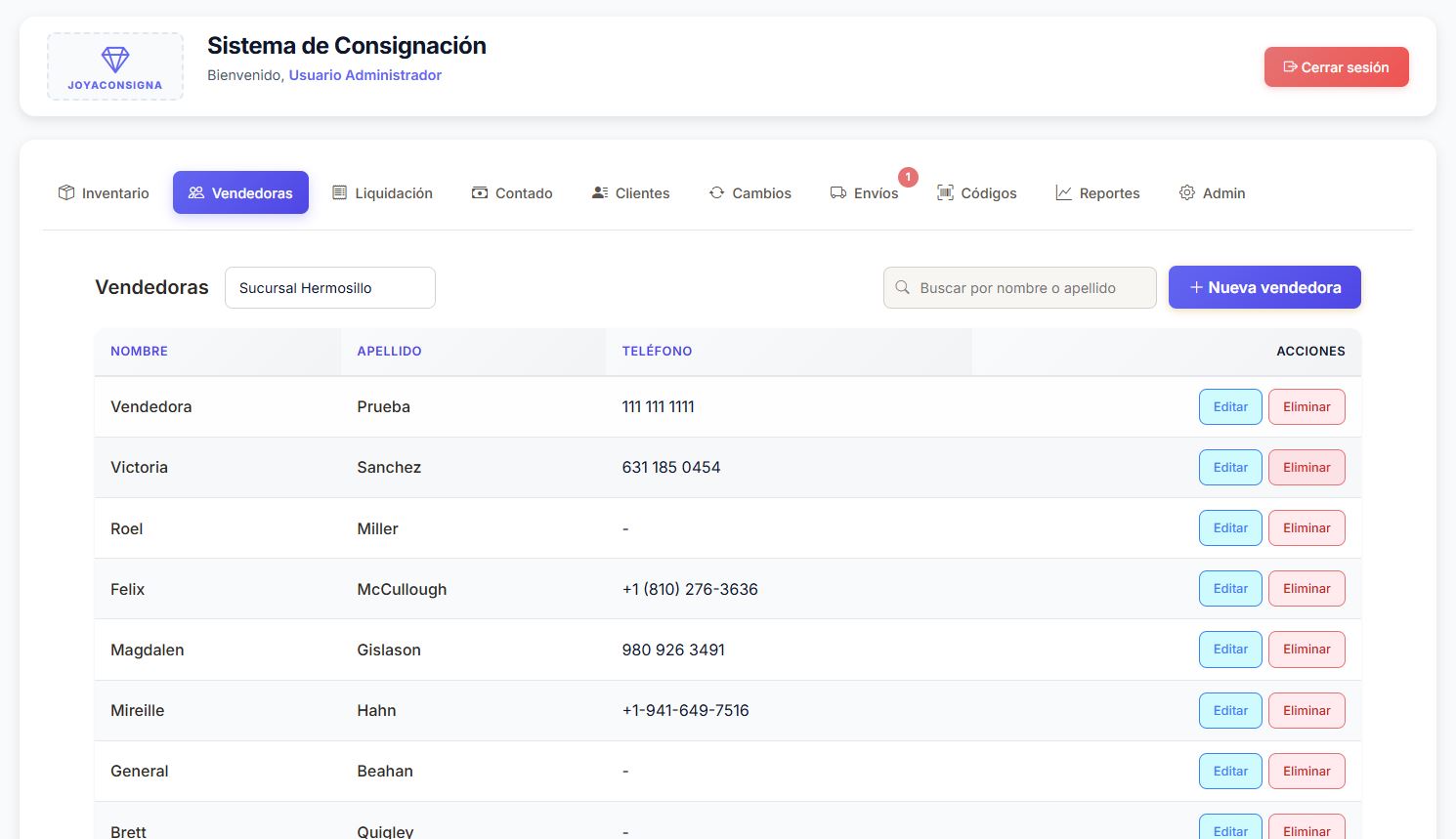Screen dimensions: 1456x839
Task: Click the Envíos truck icon
Action: point(838,192)
